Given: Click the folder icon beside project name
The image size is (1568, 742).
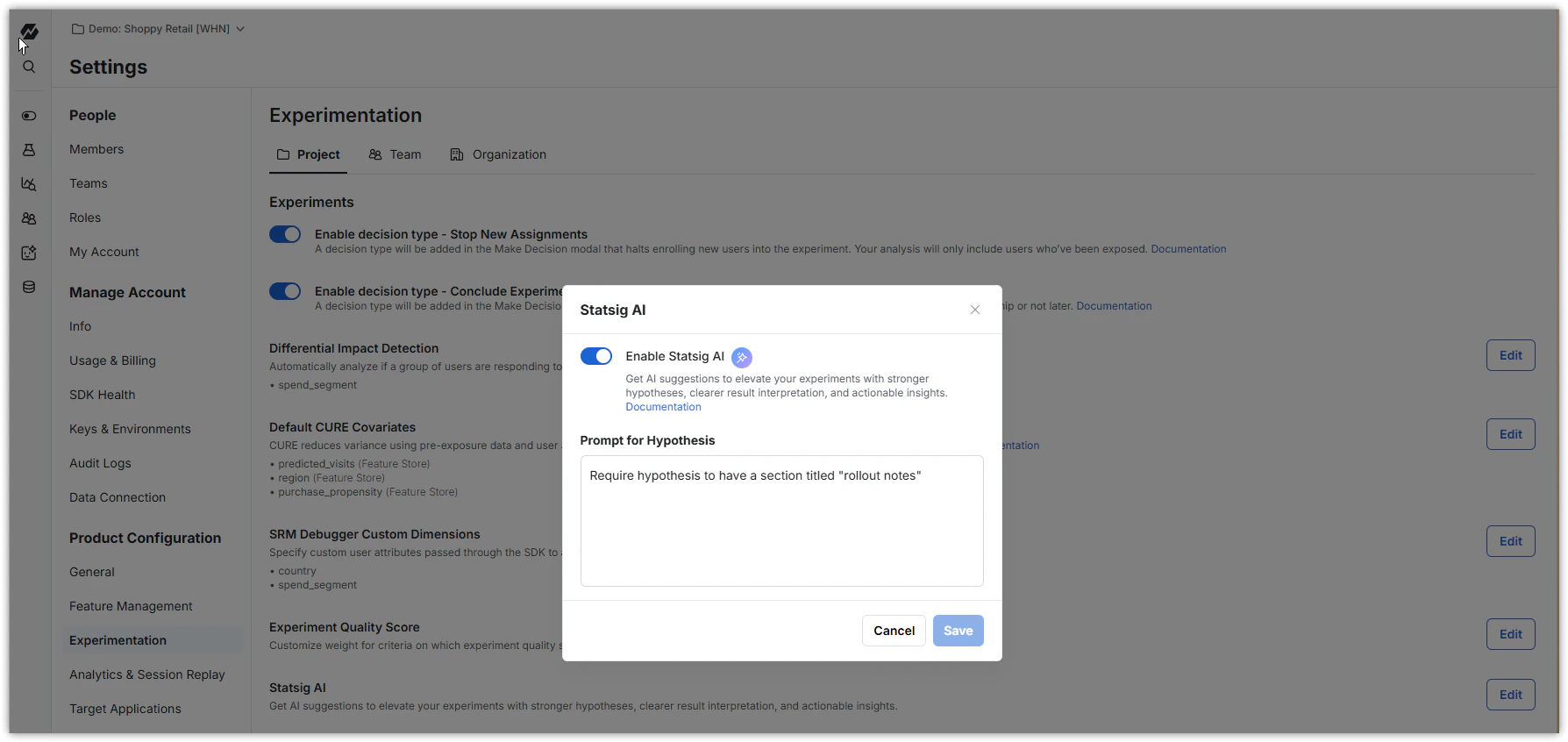Looking at the screenshot, I should (78, 29).
